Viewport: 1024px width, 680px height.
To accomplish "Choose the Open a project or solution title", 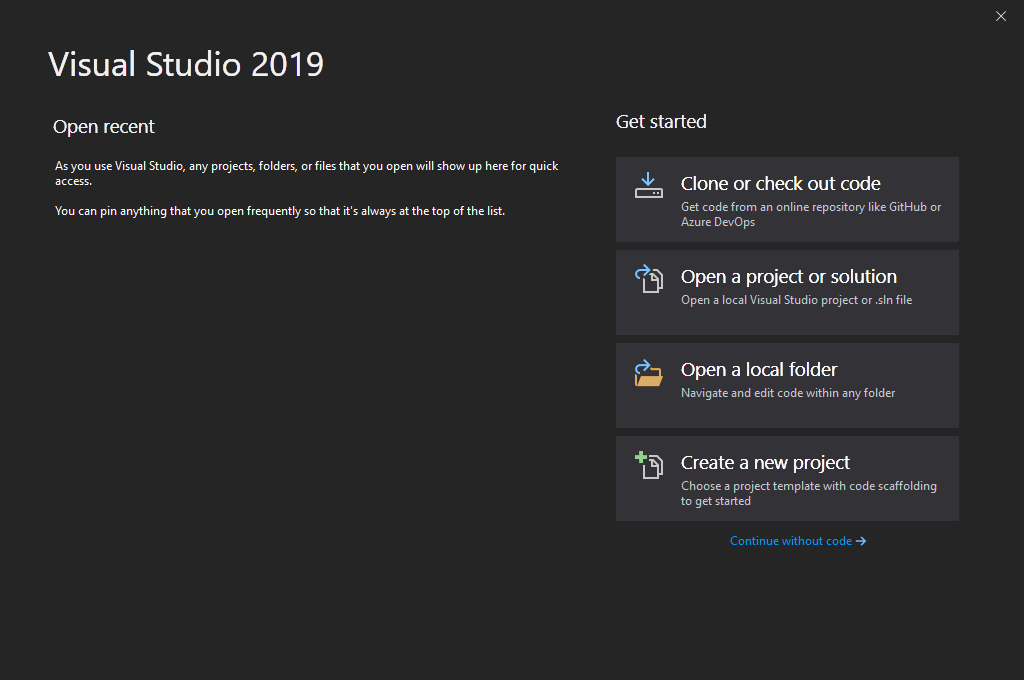I will click(788, 277).
